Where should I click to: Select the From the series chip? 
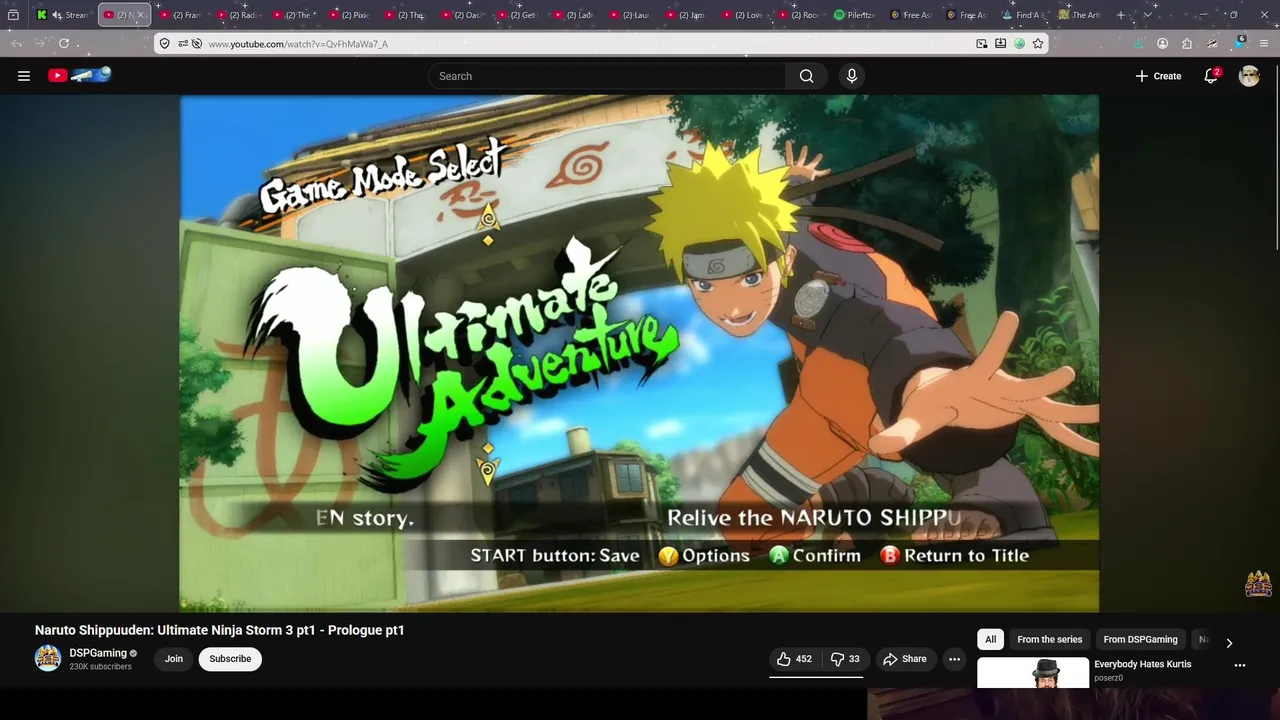1049,640
